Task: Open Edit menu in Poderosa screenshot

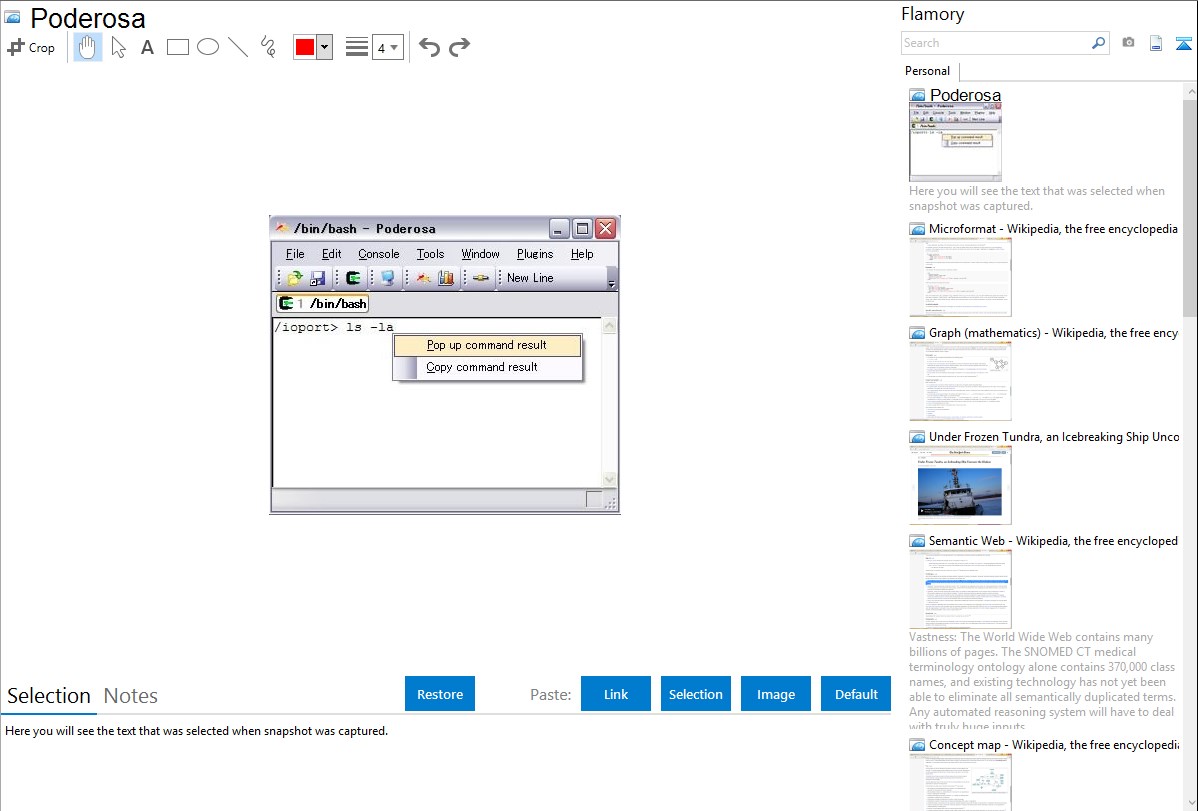Action: (332, 254)
